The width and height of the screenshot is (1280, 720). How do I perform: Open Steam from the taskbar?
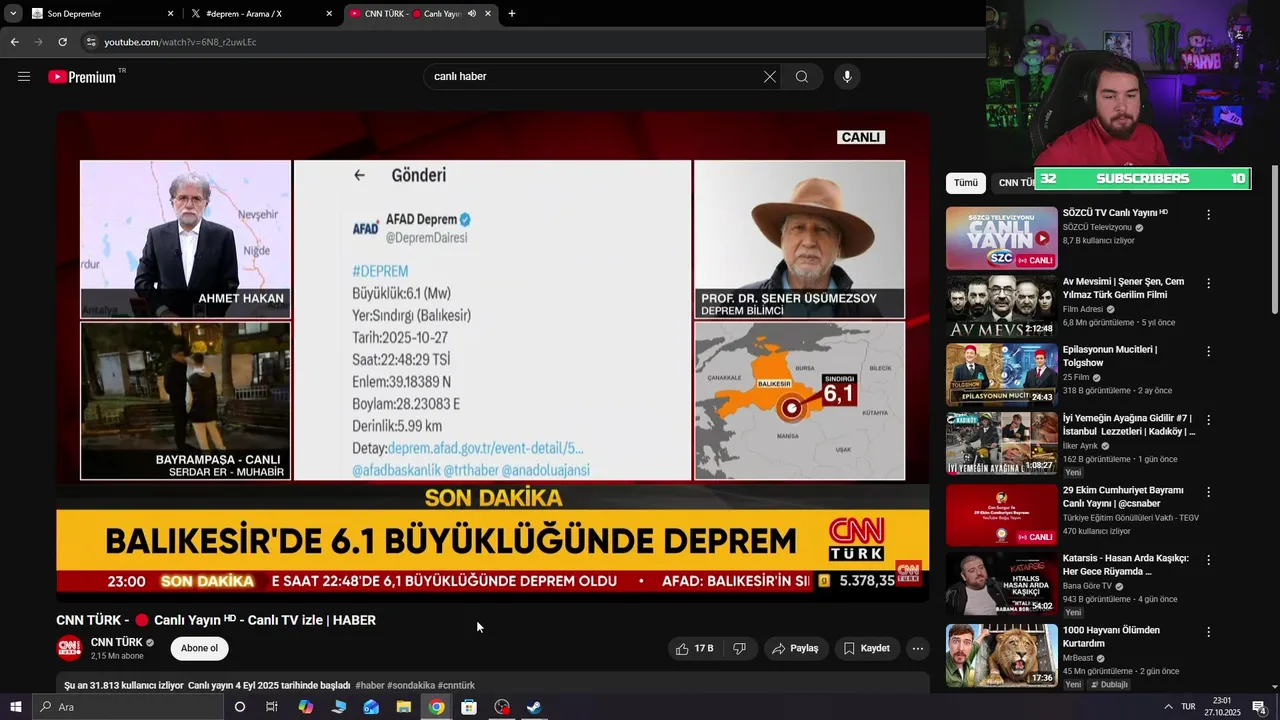click(534, 707)
